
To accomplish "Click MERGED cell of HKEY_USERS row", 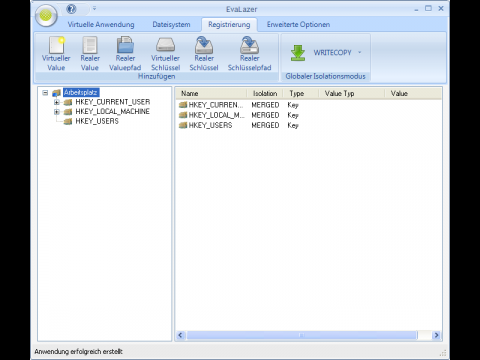I will click(x=265, y=125).
